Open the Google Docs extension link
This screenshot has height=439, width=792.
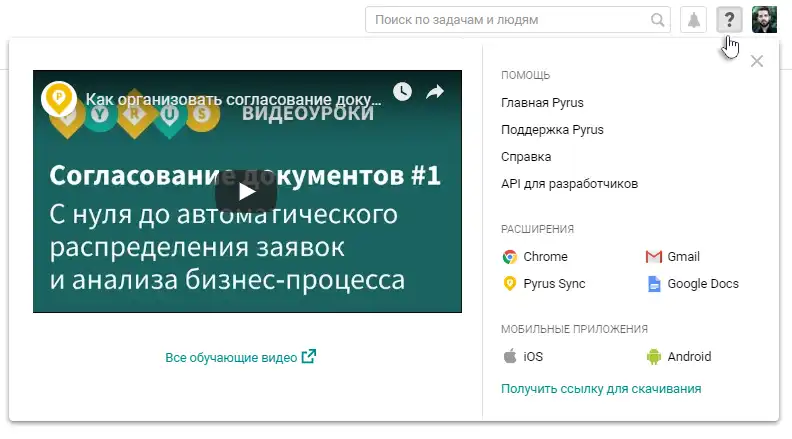coord(703,284)
